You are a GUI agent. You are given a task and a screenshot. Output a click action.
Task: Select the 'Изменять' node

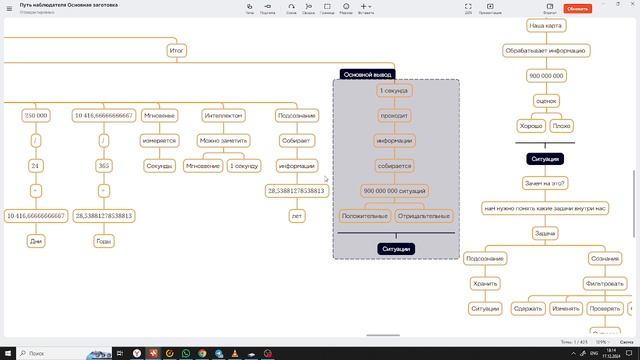click(566, 309)
